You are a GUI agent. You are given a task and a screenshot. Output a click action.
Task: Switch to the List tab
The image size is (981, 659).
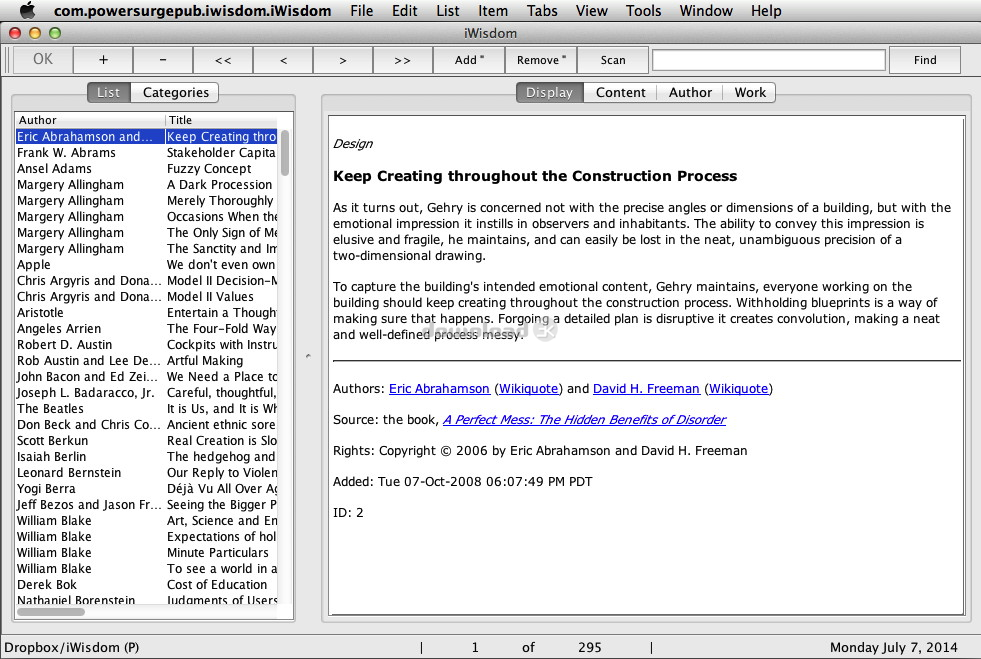(x=109, y=92)
